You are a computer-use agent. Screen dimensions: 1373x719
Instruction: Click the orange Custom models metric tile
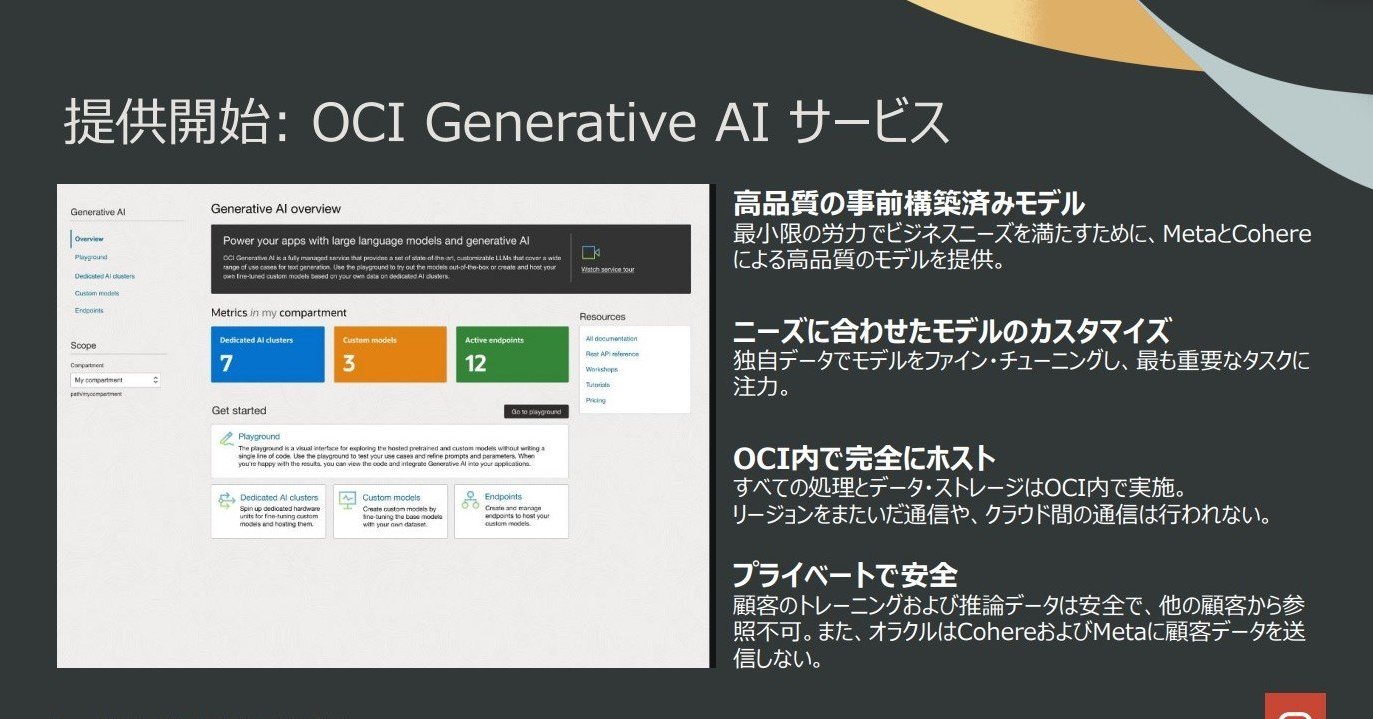click(x=390, y=354)
